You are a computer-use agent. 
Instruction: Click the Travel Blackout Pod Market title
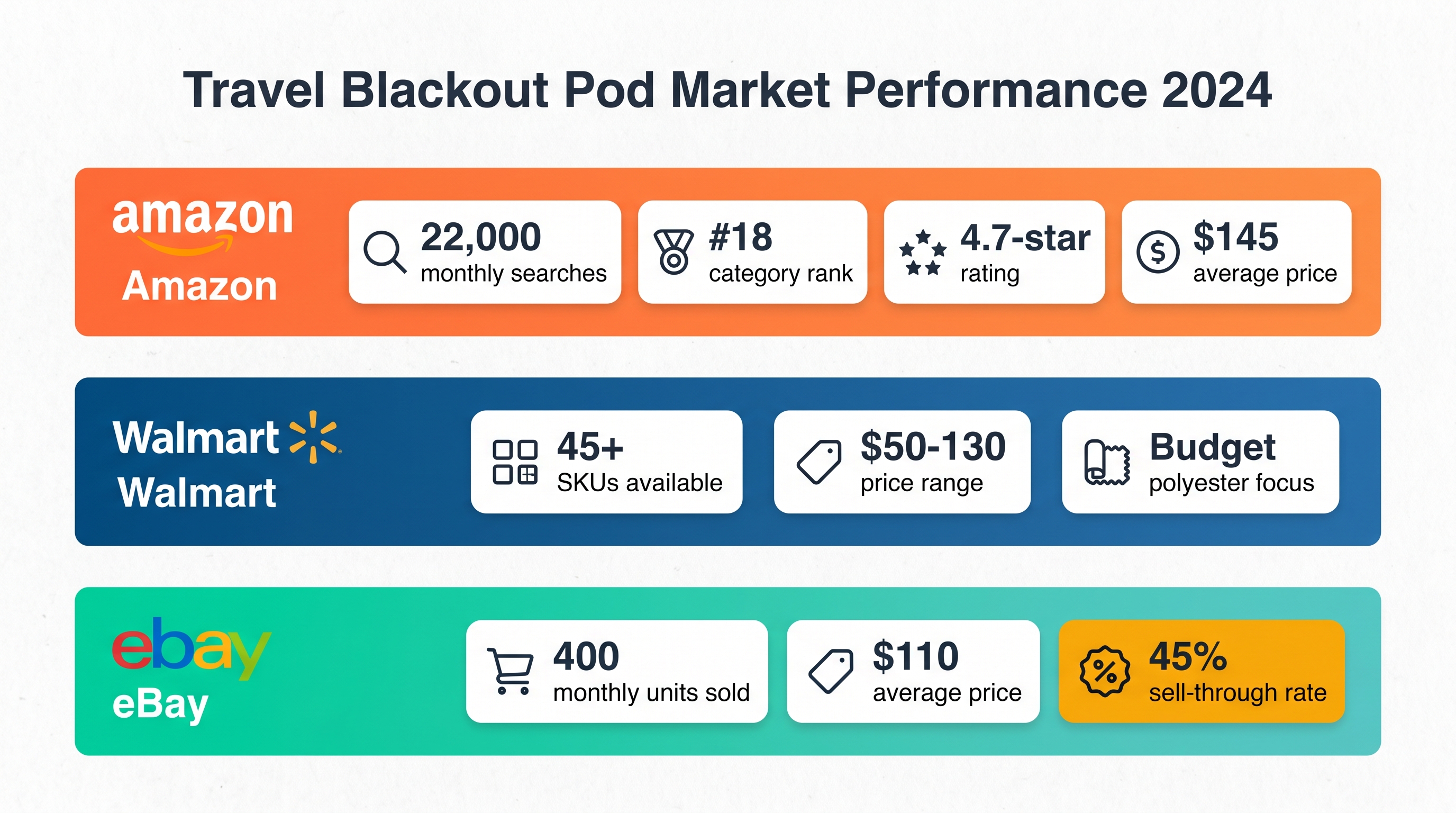click(727, 90)
